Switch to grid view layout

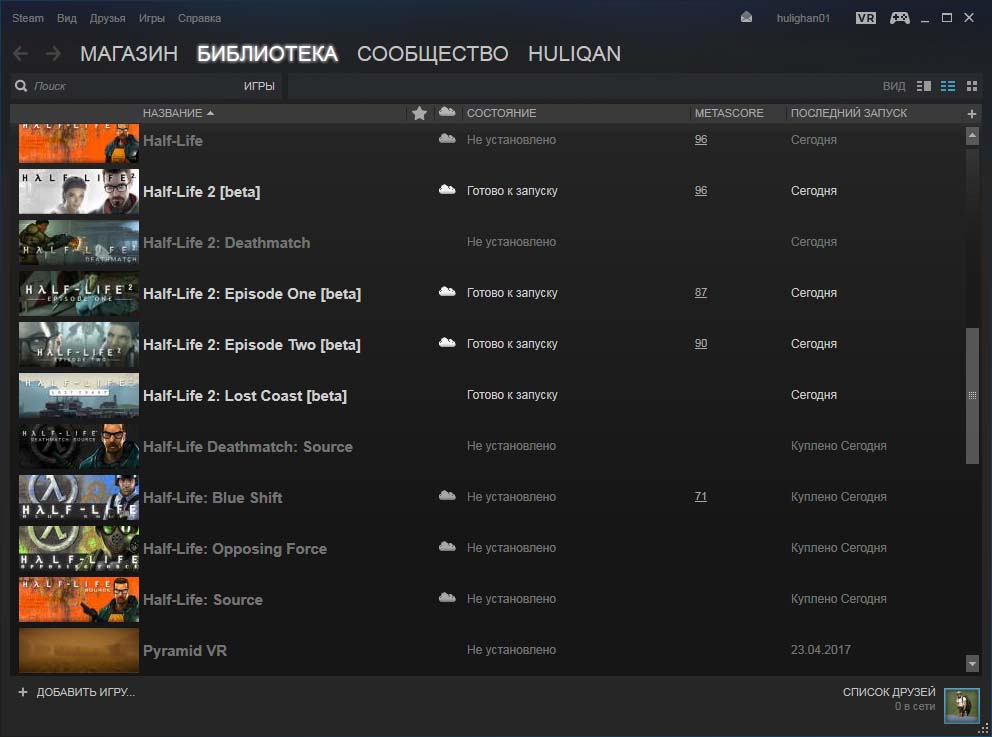click(x=972, y=86)
